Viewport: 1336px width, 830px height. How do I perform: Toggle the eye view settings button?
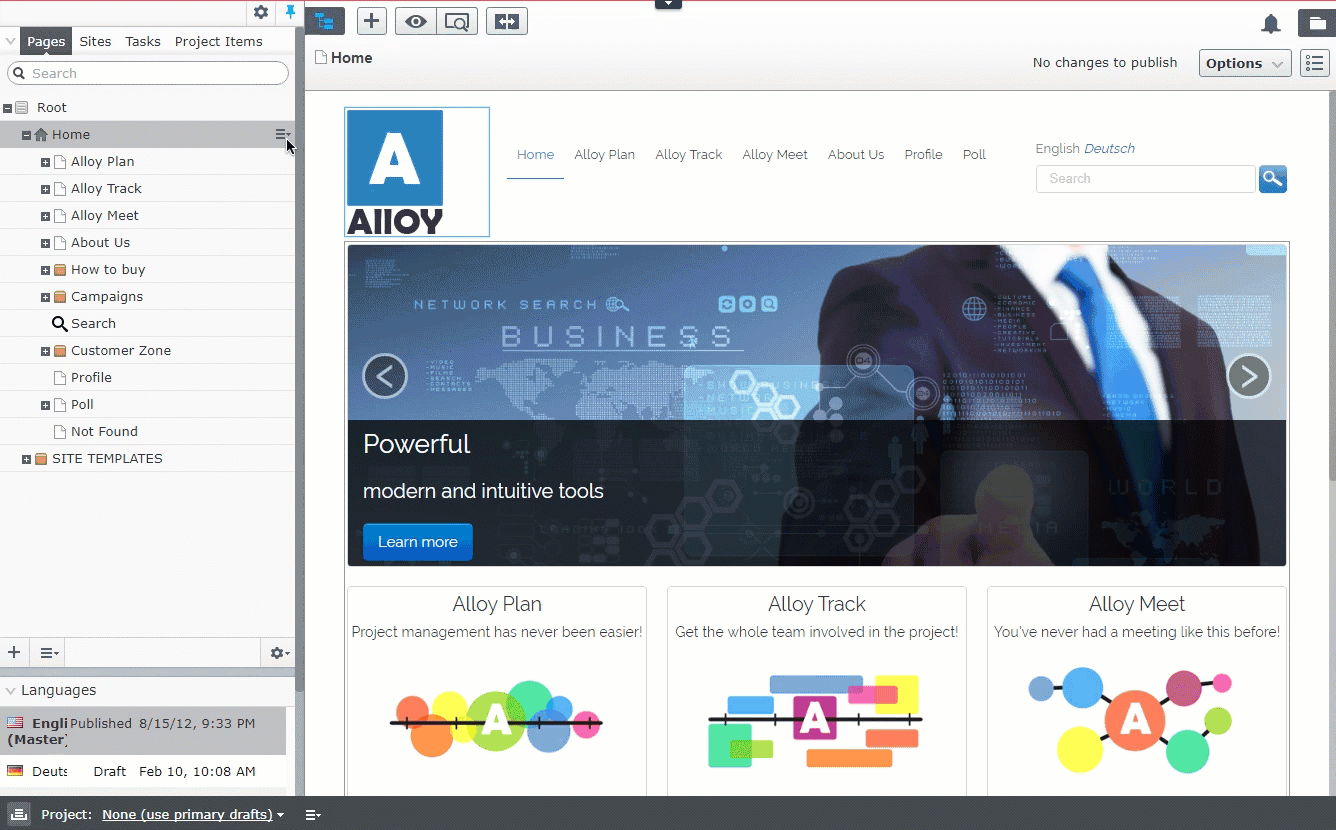(415, 21)
